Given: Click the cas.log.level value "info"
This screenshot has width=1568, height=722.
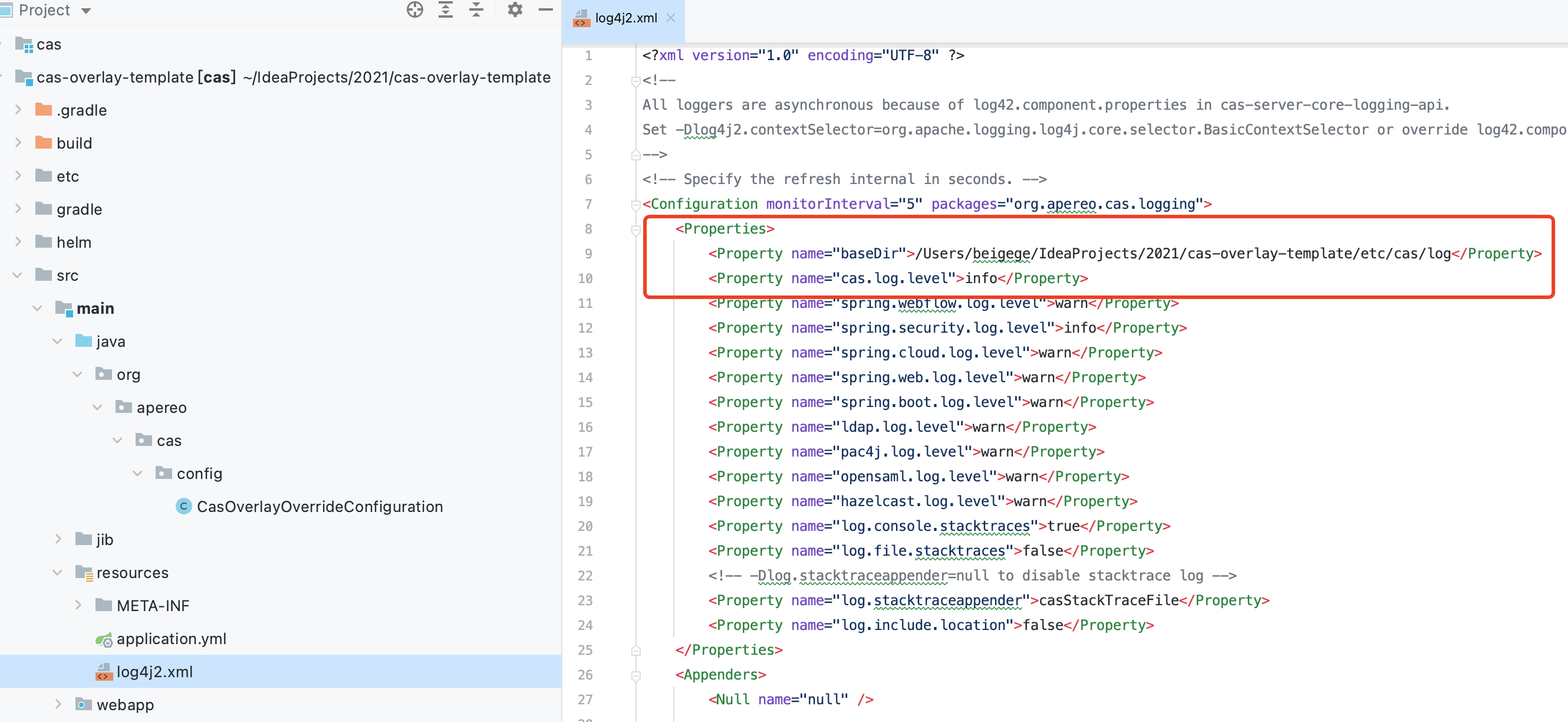Looking at the screenshot, I should pyautogui.click(x=981, y=278).
